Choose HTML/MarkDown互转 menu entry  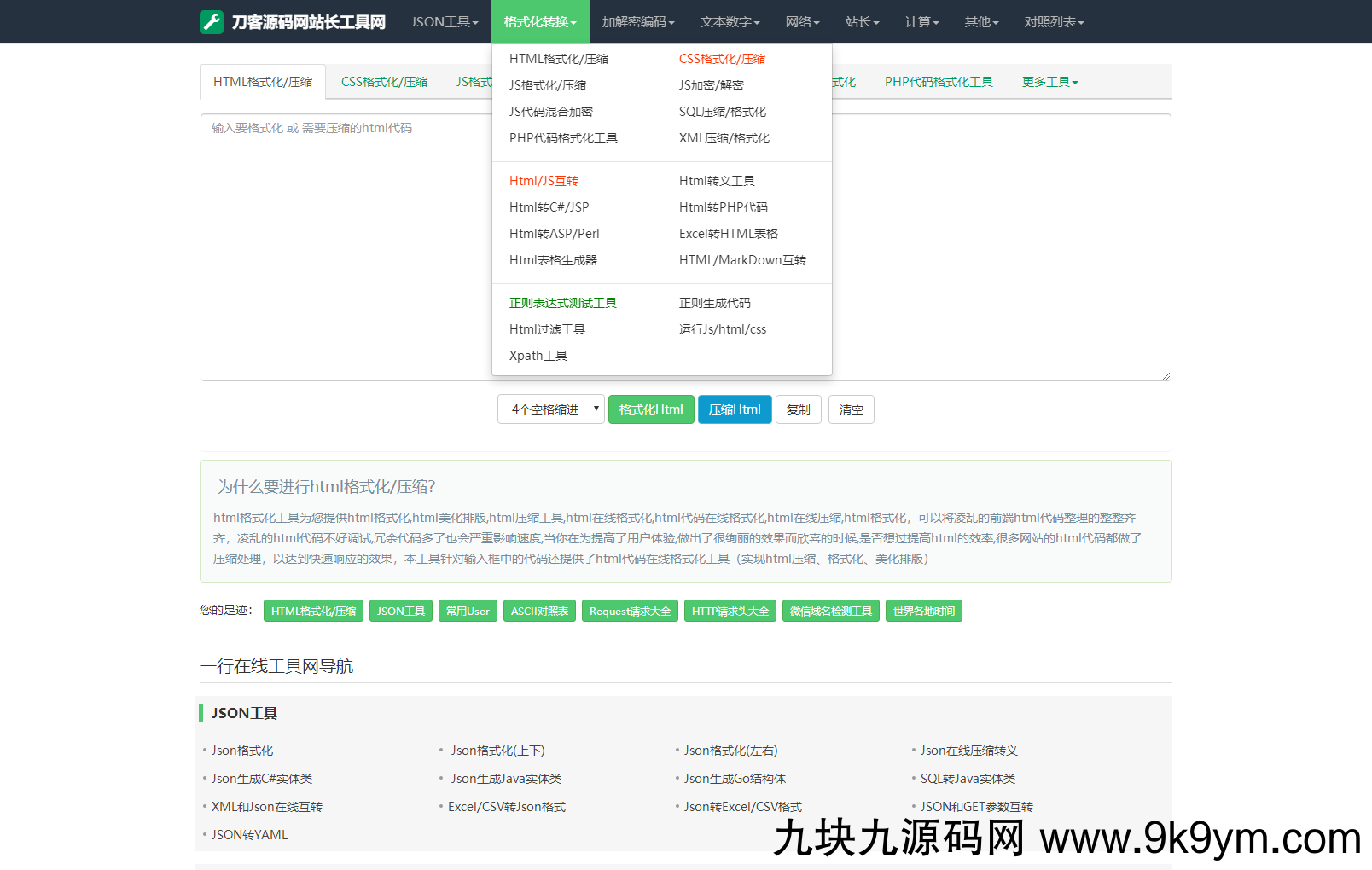click(x=741, y=260)
